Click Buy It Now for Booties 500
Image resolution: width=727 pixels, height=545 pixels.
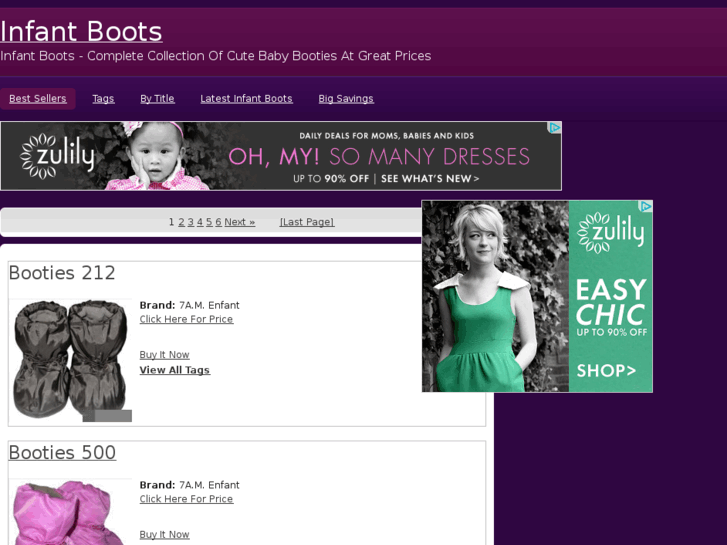click(165, 535)
